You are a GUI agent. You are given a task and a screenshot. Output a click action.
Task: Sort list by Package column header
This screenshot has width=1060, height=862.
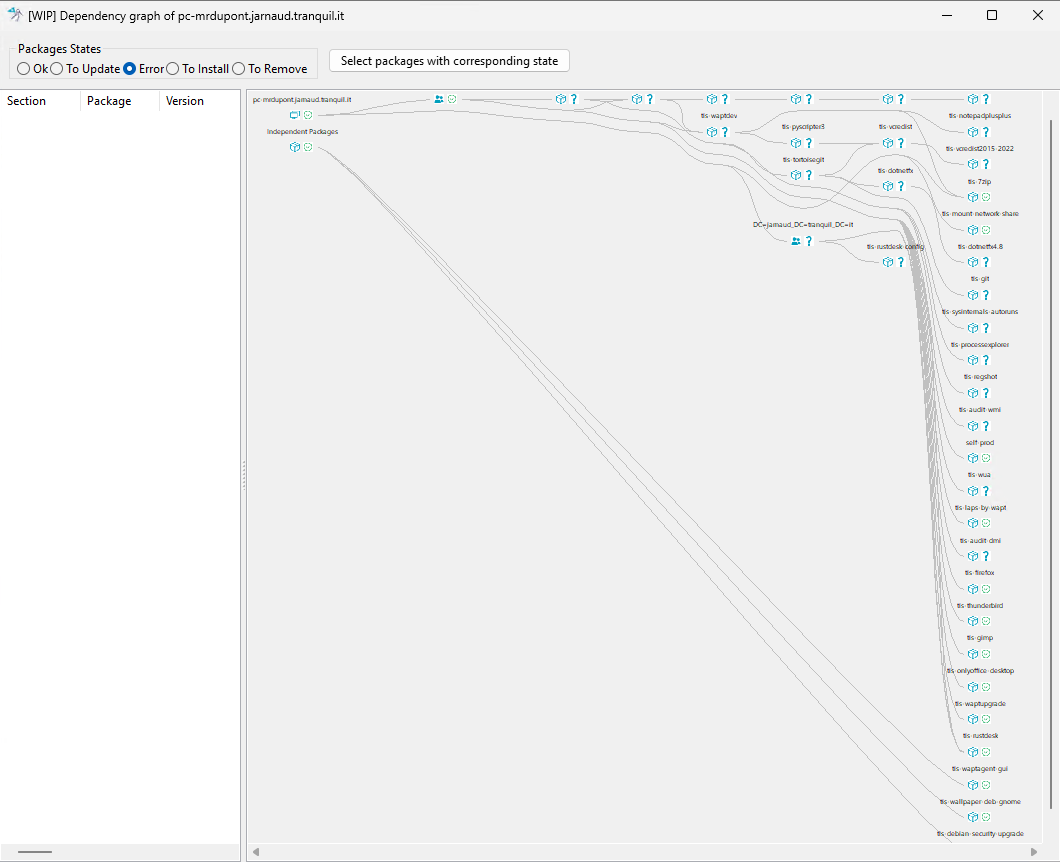click(120, 101)
